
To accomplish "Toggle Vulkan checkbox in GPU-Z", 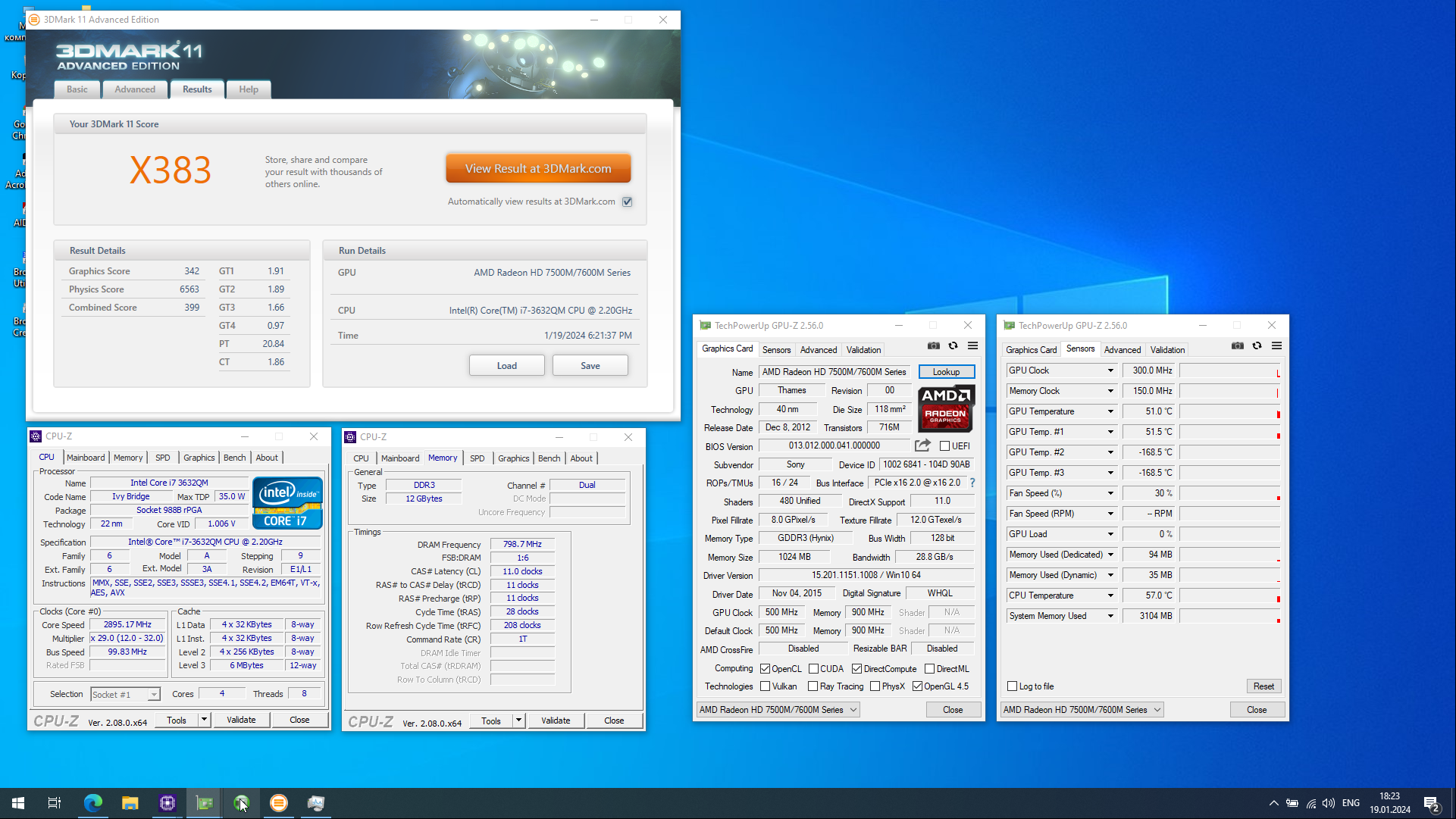I will point(766,686).
